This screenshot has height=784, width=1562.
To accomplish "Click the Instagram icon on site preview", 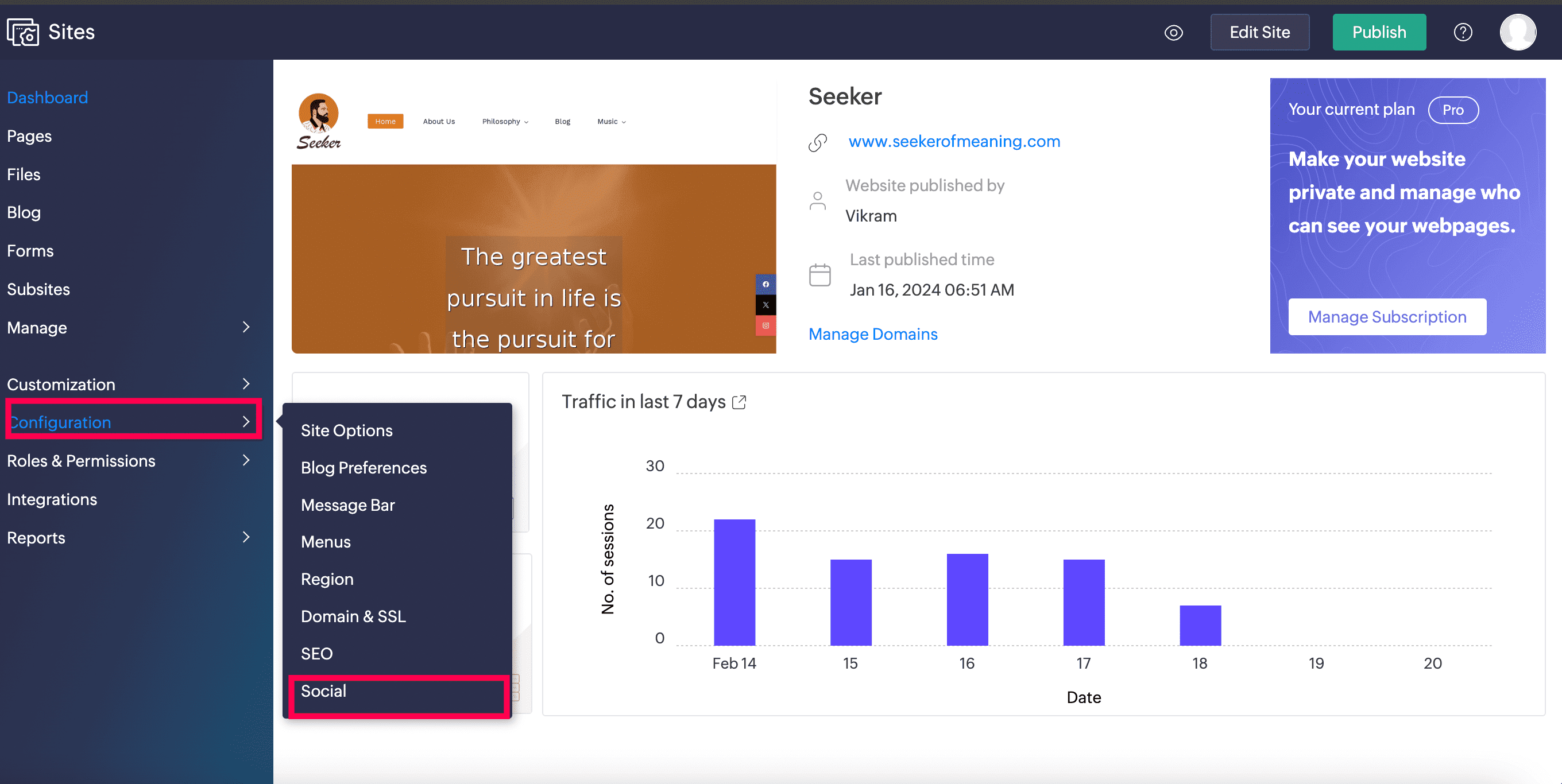I will tap(765, 325).
